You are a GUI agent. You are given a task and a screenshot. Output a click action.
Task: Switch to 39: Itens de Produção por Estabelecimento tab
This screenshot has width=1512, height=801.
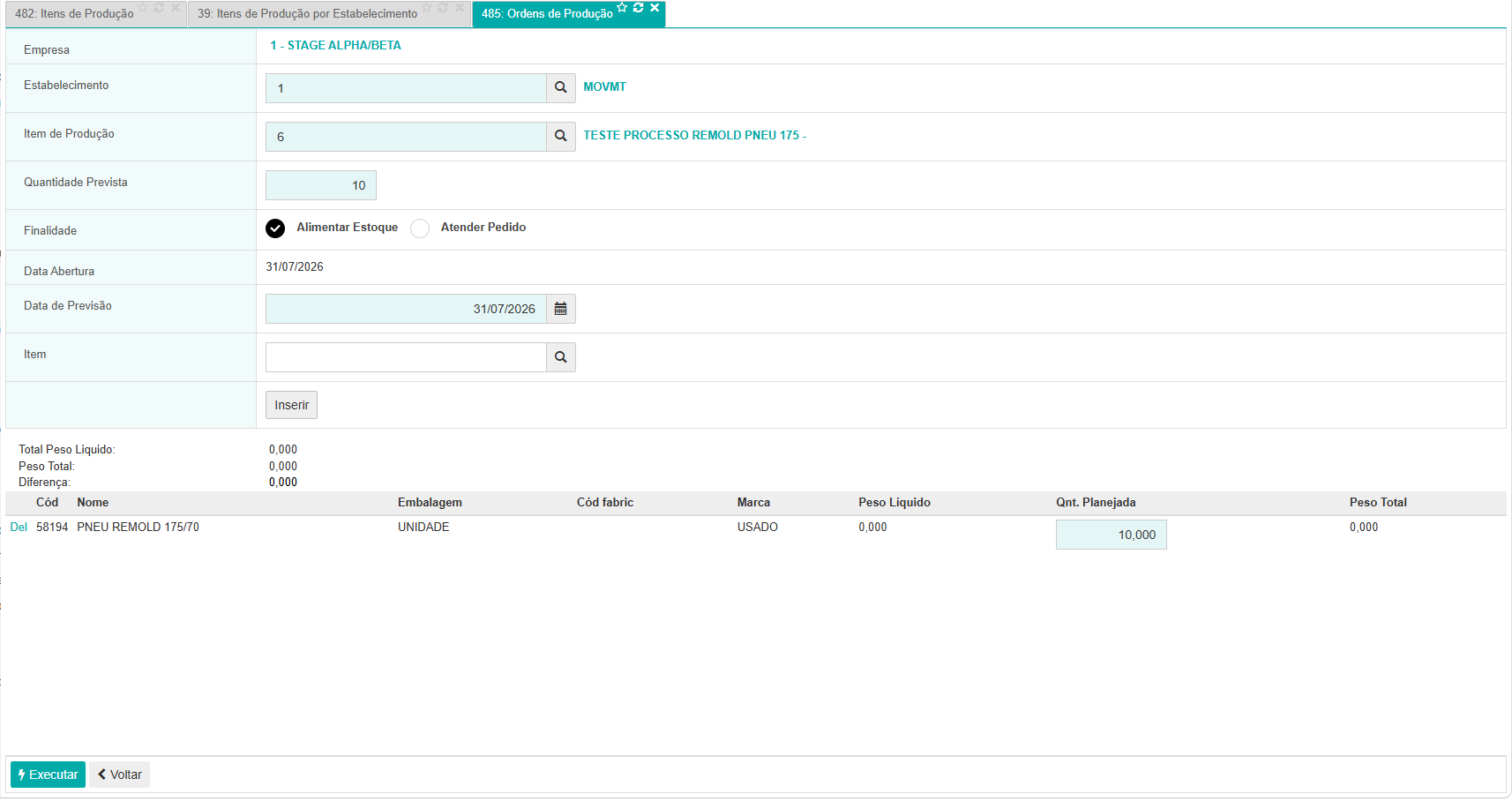(307, 14)
